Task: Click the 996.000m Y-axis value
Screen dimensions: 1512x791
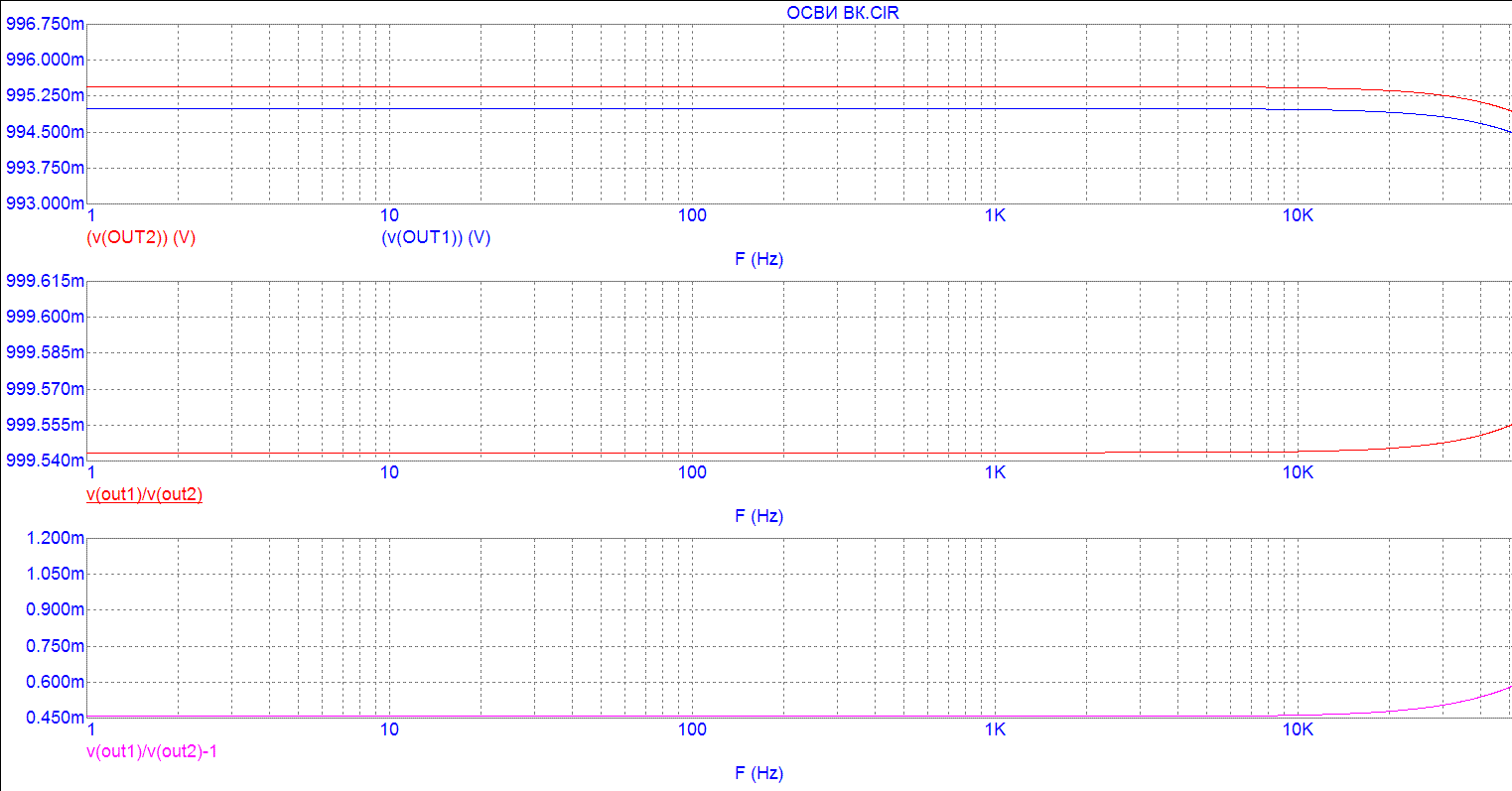Action: (45, 60)
